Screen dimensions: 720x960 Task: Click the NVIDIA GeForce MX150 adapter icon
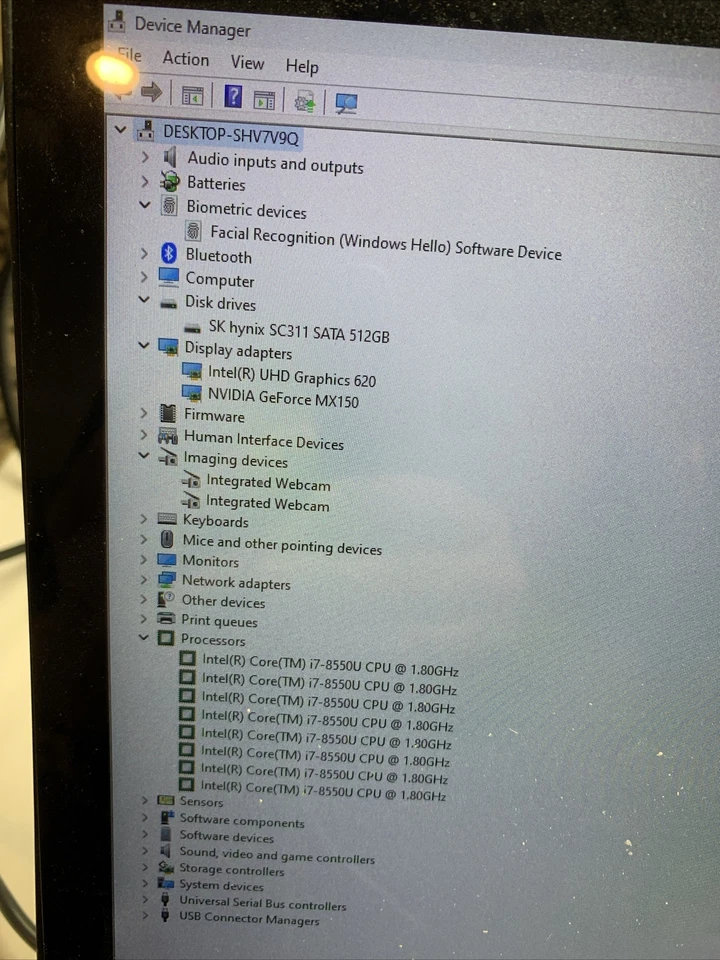point(192,392)
